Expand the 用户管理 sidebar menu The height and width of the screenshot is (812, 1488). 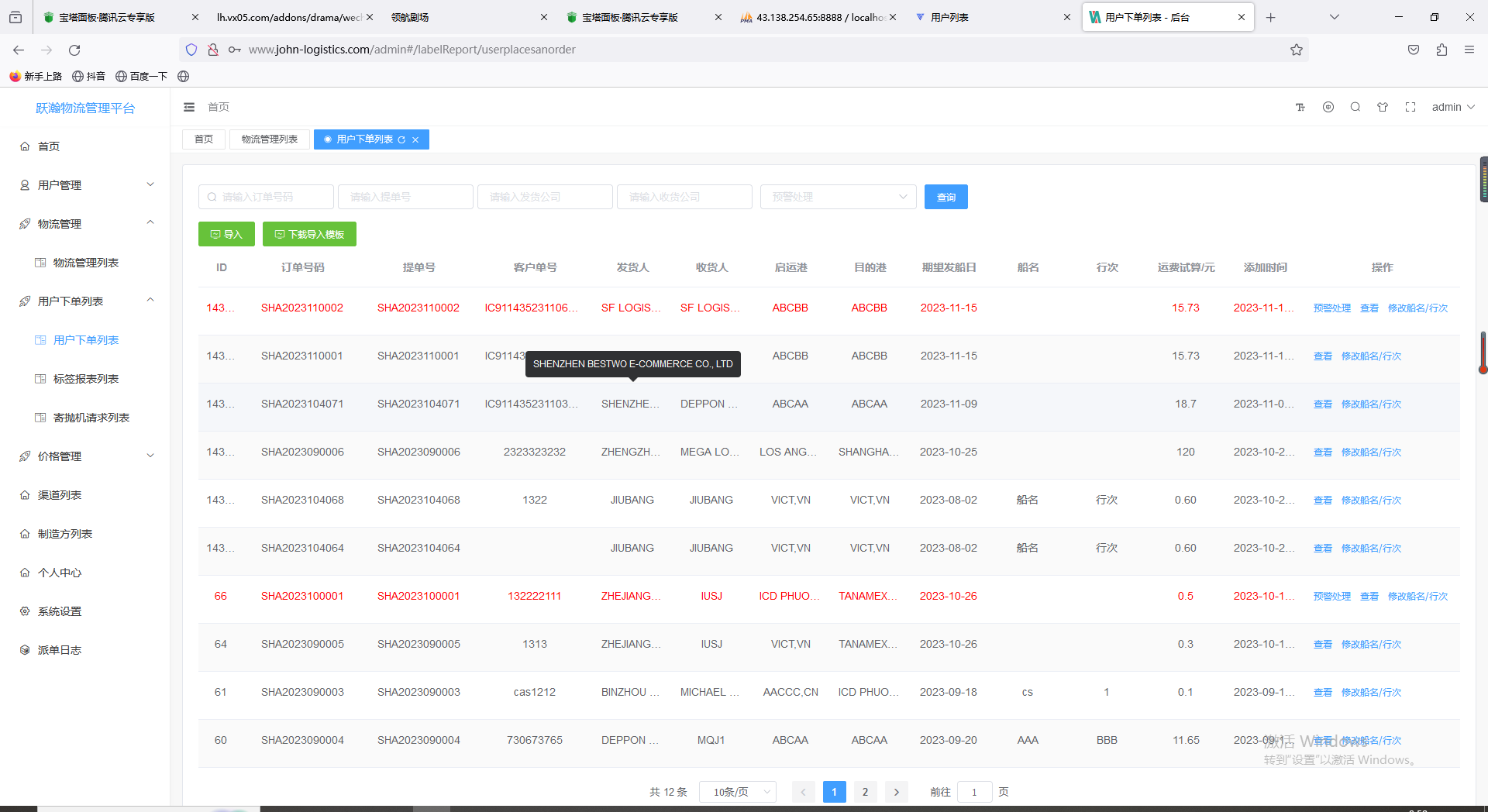click(85, 185)
